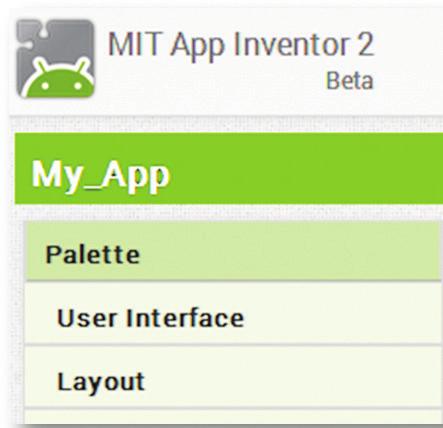Click the white header area beside the title

(x=410, y=60)
